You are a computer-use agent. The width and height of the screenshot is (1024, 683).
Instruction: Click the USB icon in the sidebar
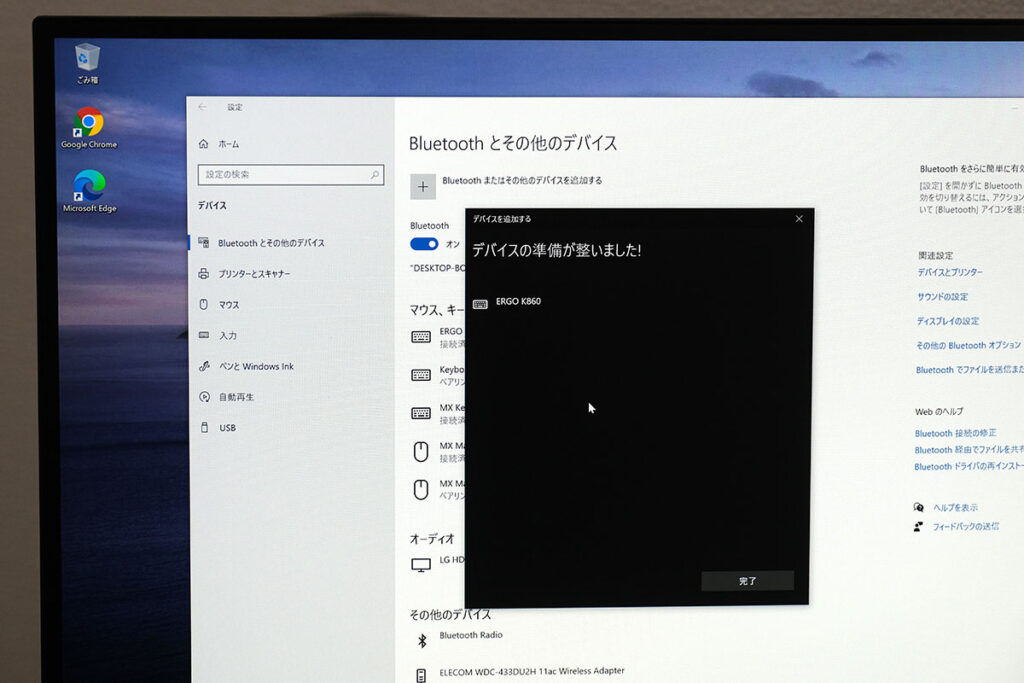204,427
